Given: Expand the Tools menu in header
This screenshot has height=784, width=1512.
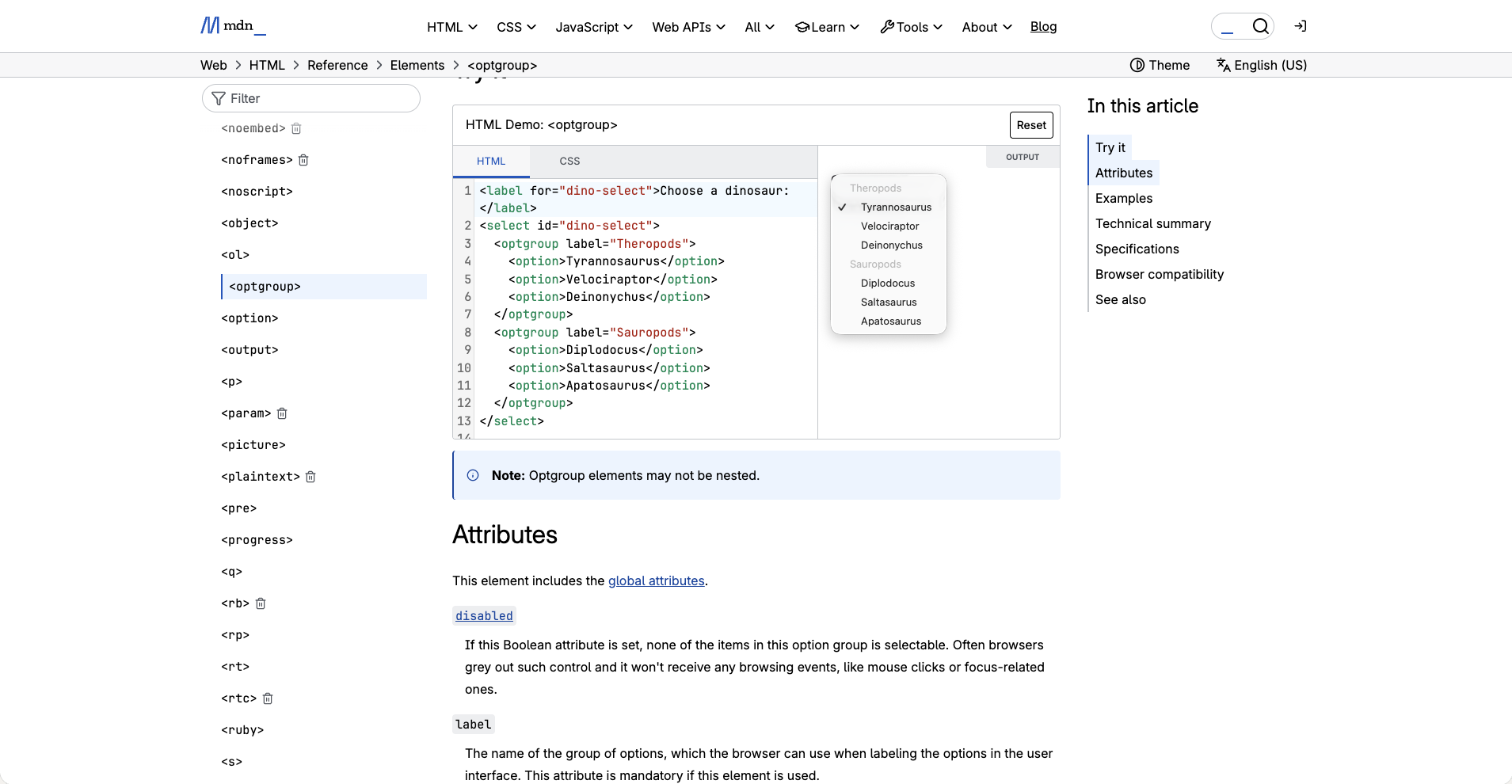Looking at the screenshot, I should pos(911,27).
